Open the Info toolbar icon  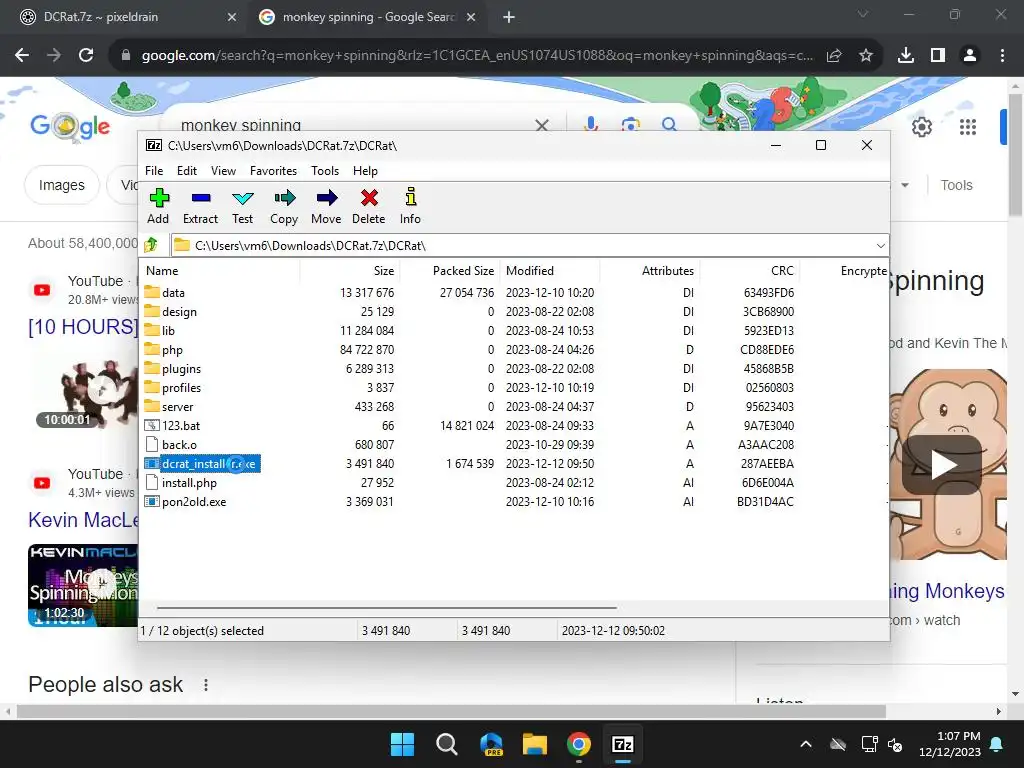[410, 206]
